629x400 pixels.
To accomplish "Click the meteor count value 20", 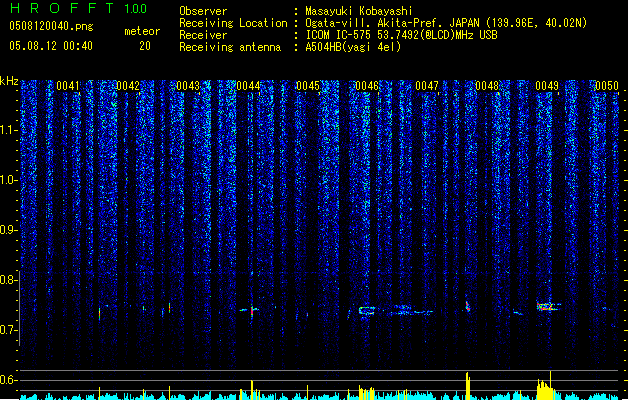I will click(x=145, y=46).
